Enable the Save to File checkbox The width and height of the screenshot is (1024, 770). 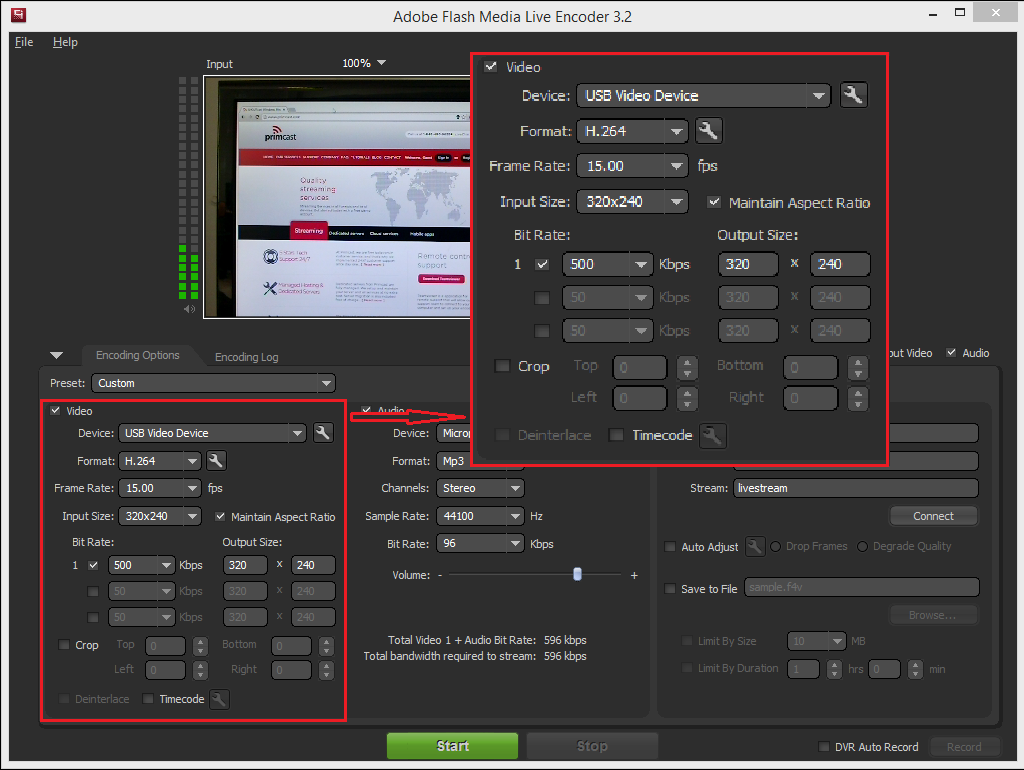670,588
